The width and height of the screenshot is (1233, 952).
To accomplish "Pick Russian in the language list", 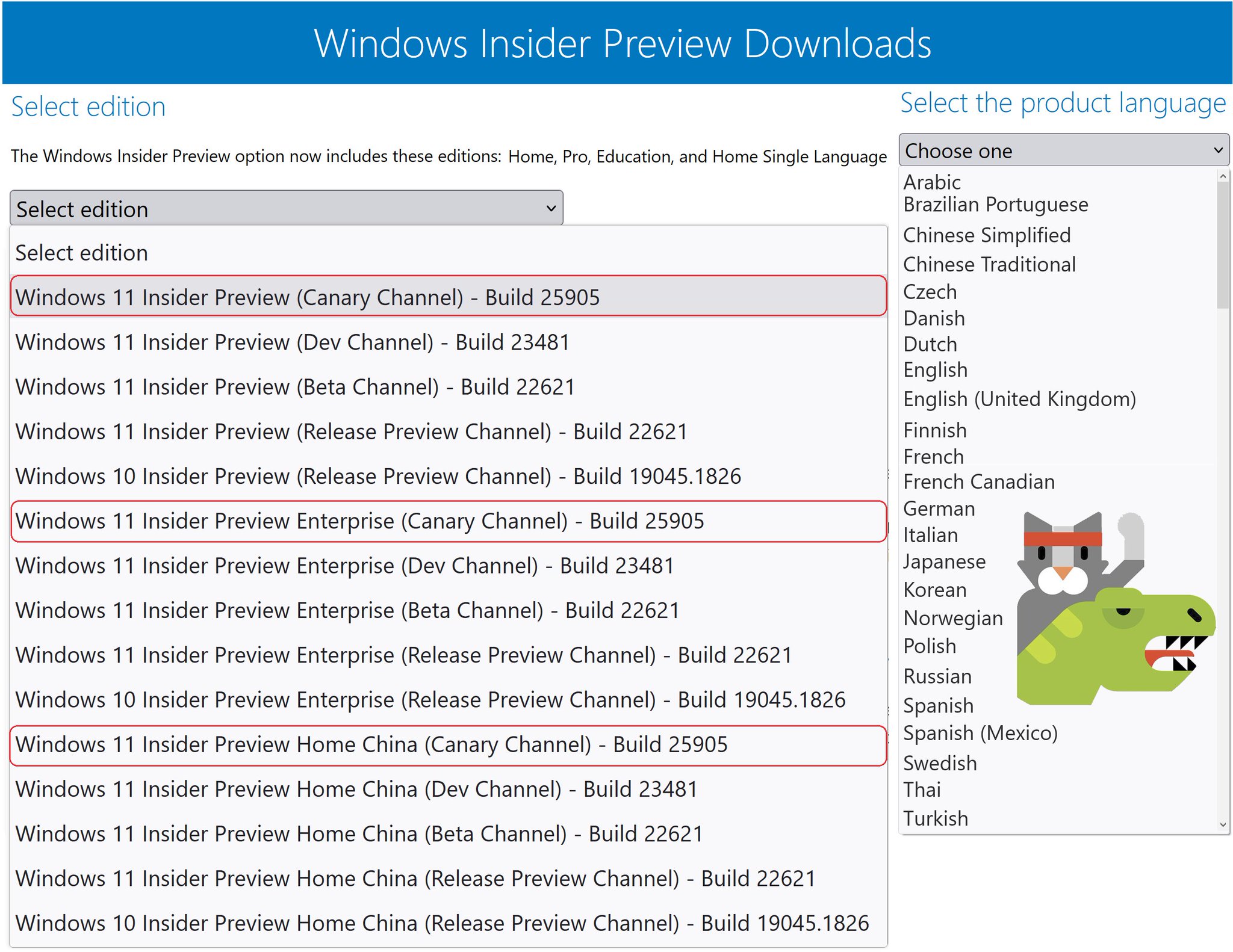I will (937, 676).
